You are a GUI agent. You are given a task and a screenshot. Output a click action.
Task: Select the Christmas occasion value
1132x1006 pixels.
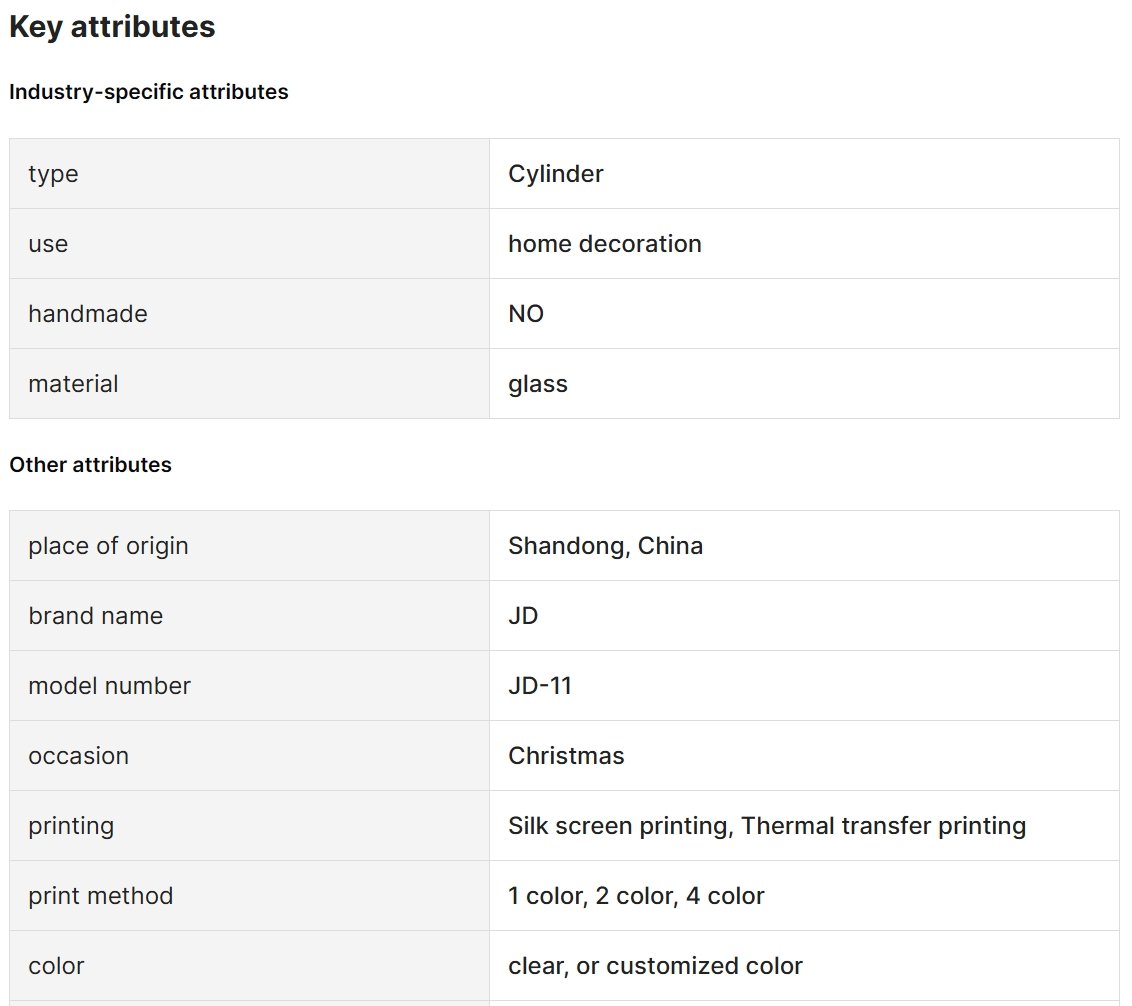click(x=567, y=755)
